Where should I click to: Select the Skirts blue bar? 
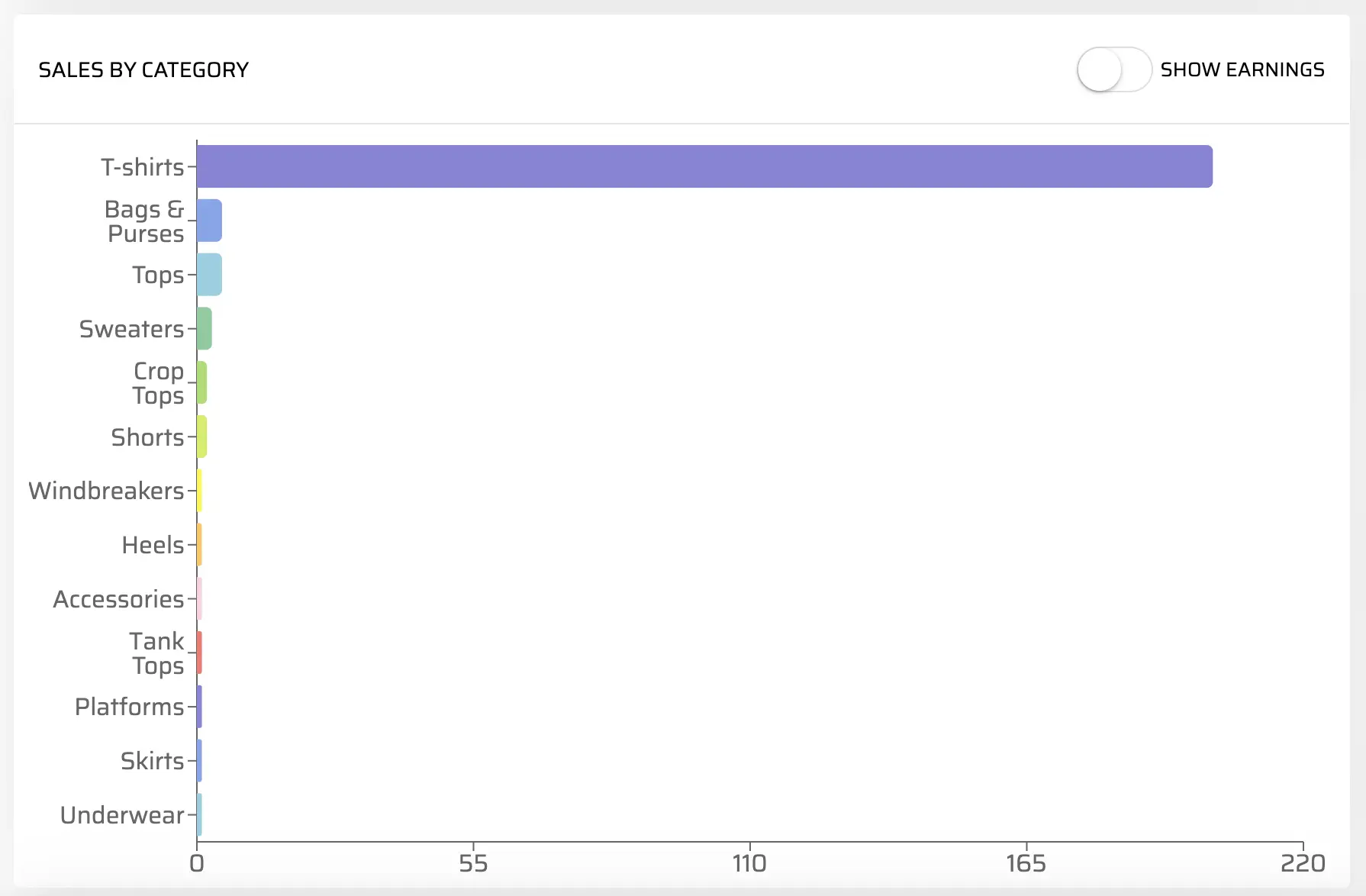pos(199,761)
